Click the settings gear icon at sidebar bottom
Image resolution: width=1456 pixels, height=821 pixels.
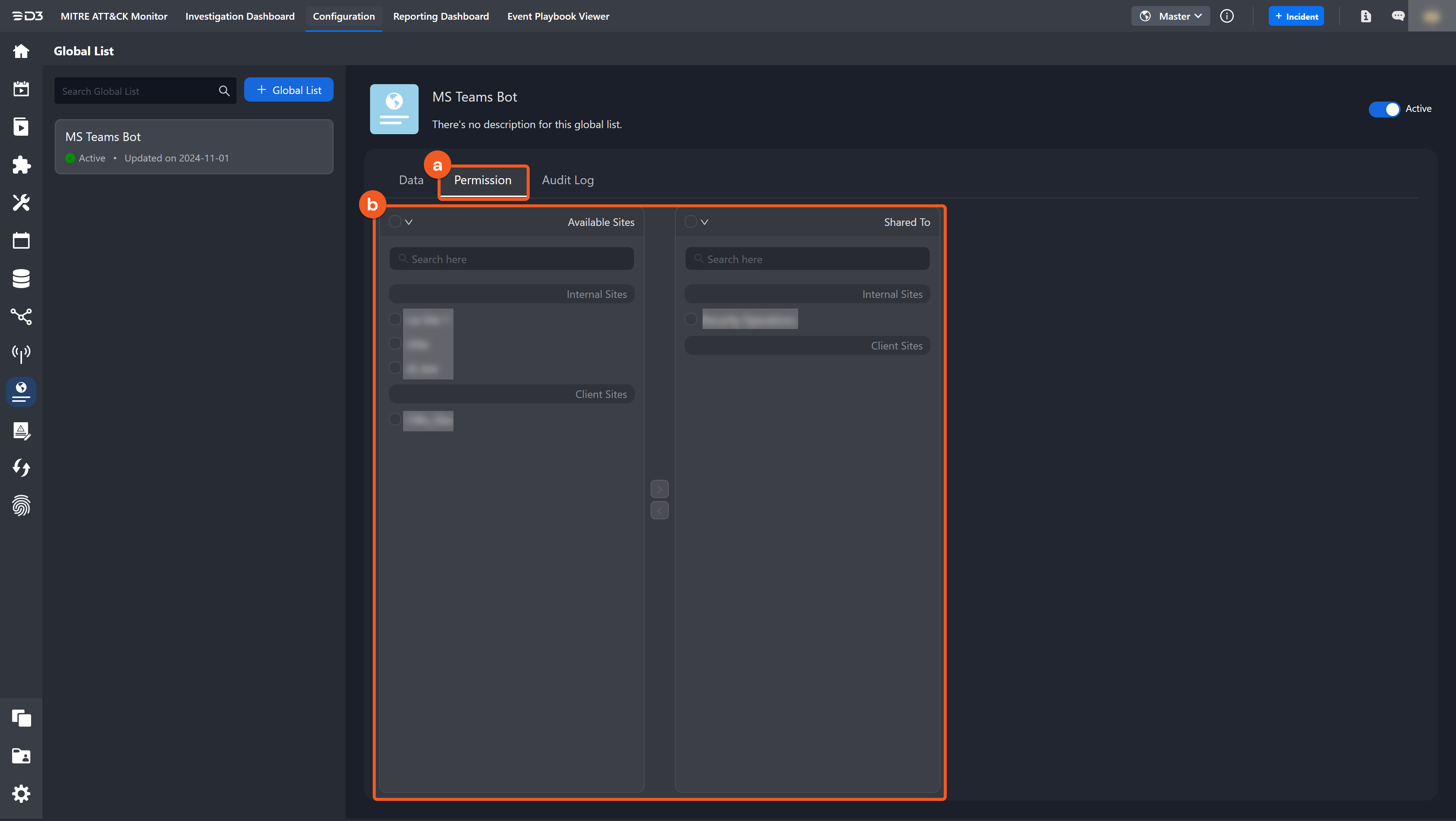click(x=21, y=793)
